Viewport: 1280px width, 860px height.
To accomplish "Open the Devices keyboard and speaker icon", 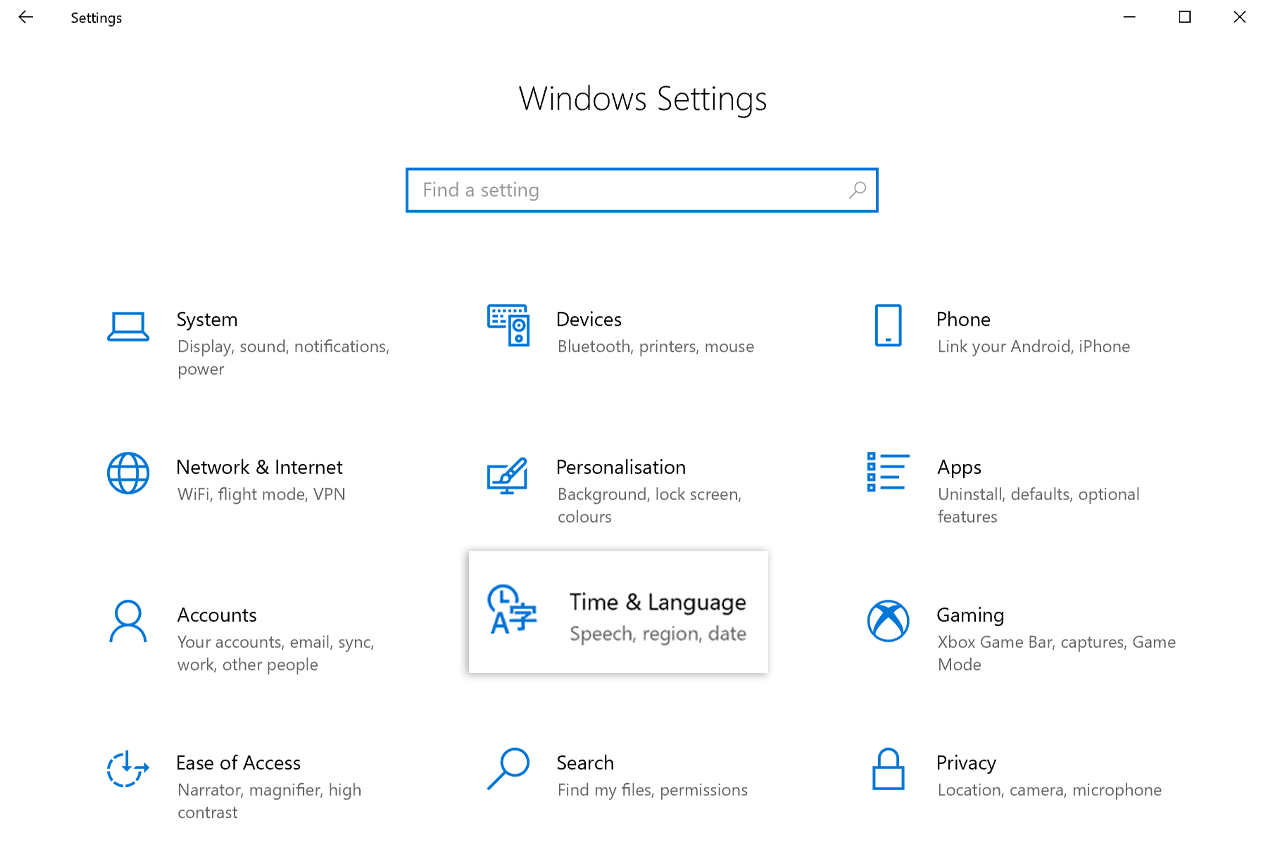I will click(508, 325).
